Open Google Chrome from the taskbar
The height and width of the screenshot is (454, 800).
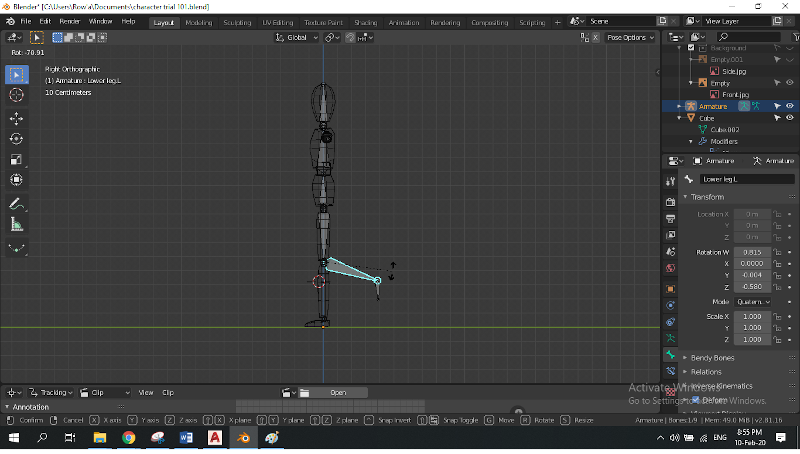129,438
